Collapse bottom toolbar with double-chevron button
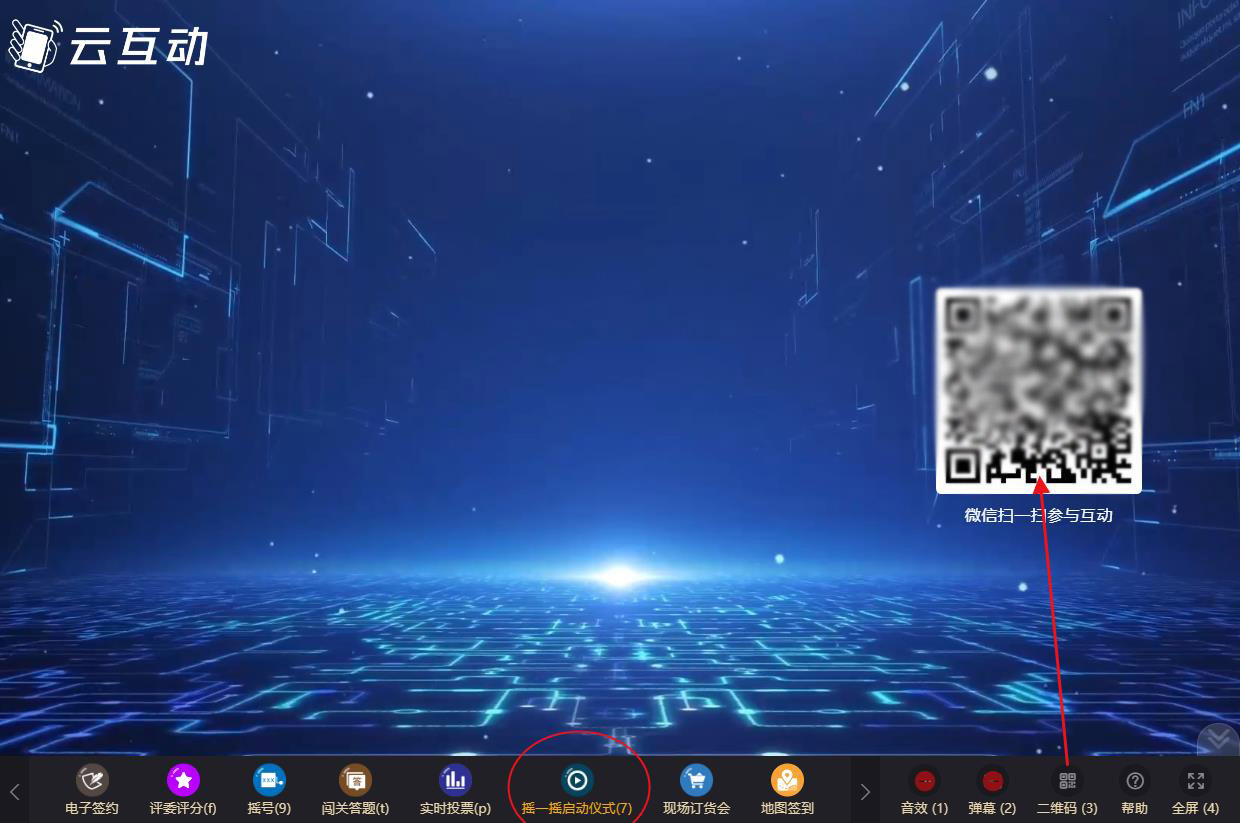 1219,739
